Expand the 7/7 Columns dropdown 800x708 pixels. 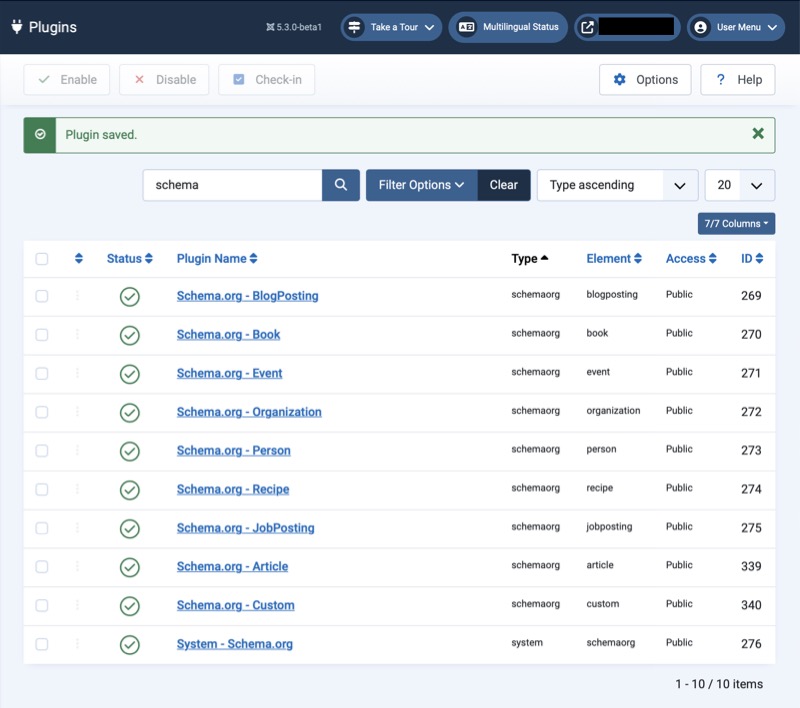tap(736, 224)
